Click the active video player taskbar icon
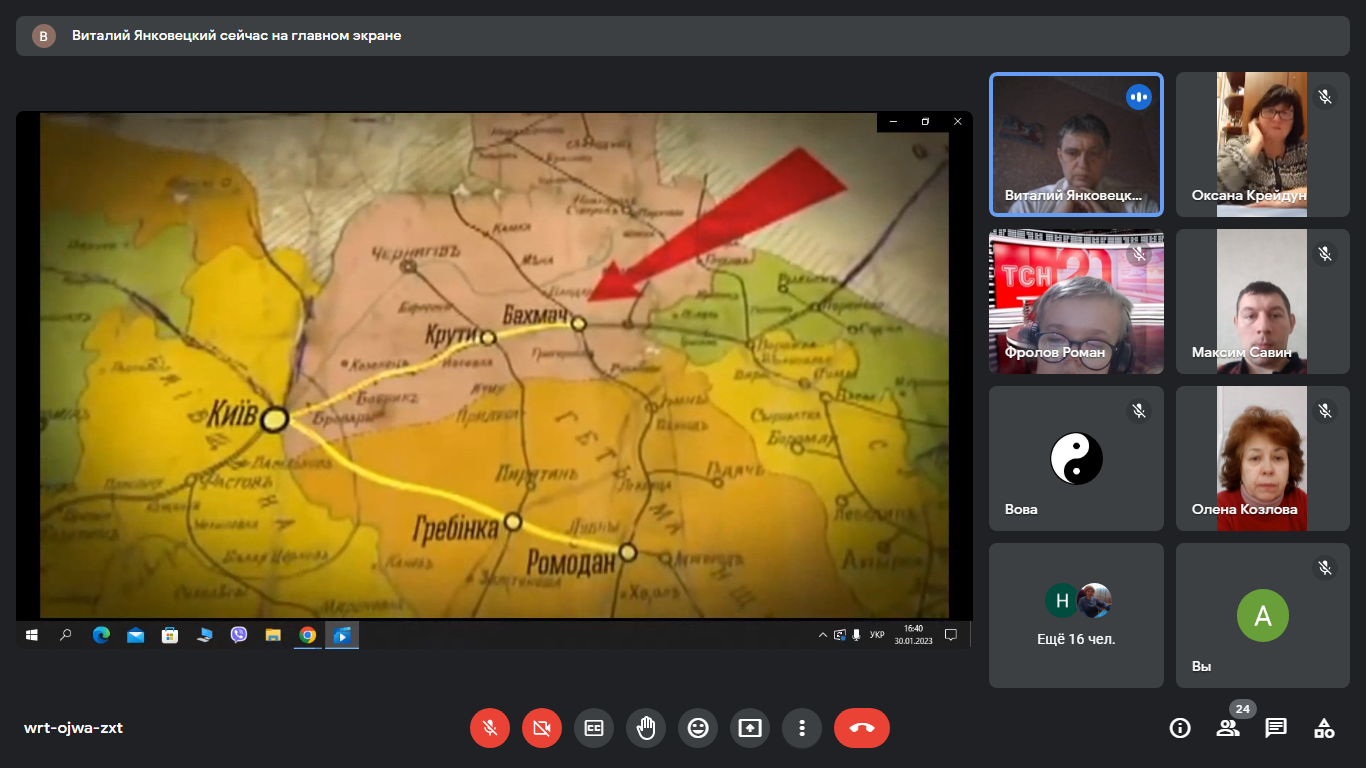The width and height of the screenshot is (1366, 768). pos(342,635)
